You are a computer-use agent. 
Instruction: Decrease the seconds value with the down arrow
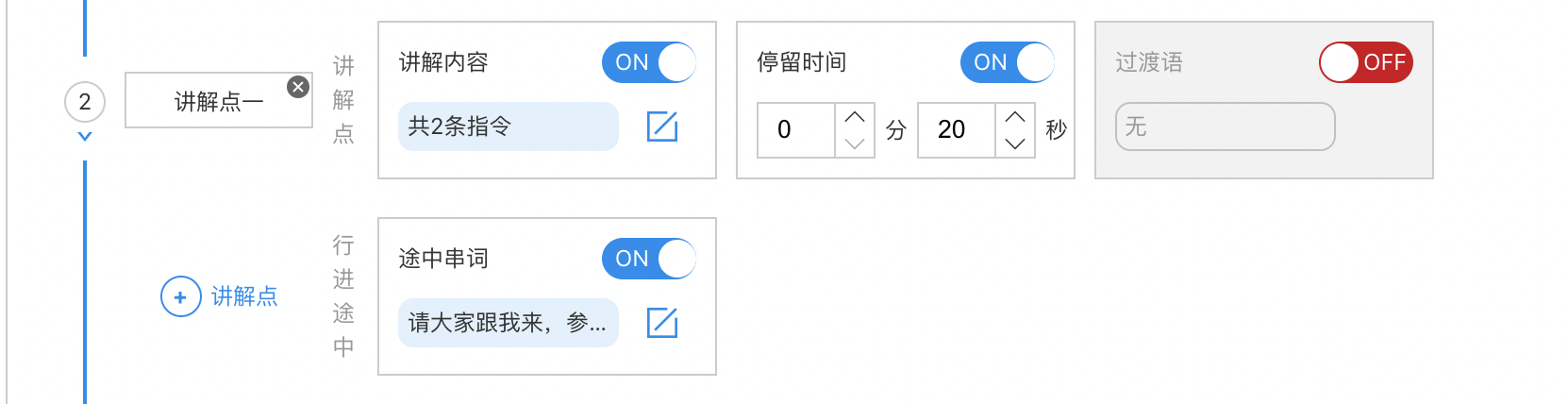[x=1015, y=143]
